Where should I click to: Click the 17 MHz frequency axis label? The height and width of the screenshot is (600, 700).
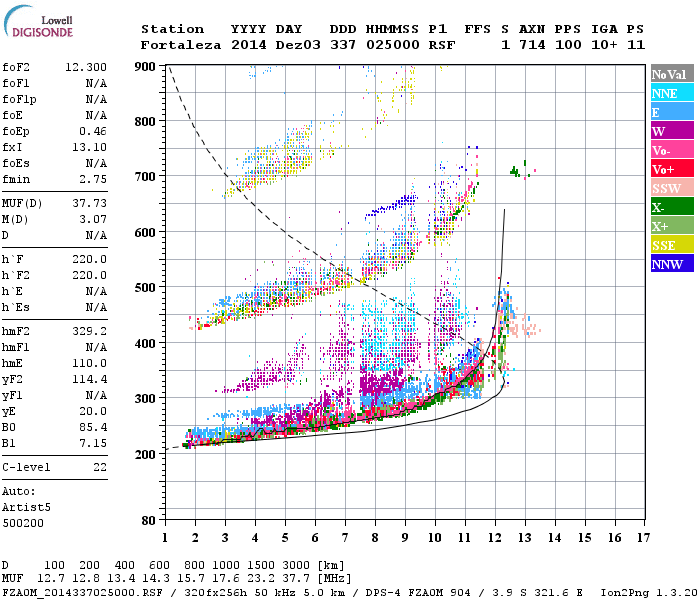click(x=643, y=538)
